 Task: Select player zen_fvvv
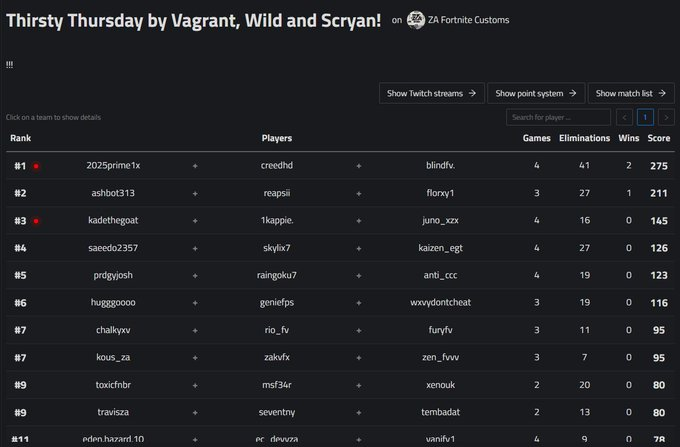[x=440, y=357]
